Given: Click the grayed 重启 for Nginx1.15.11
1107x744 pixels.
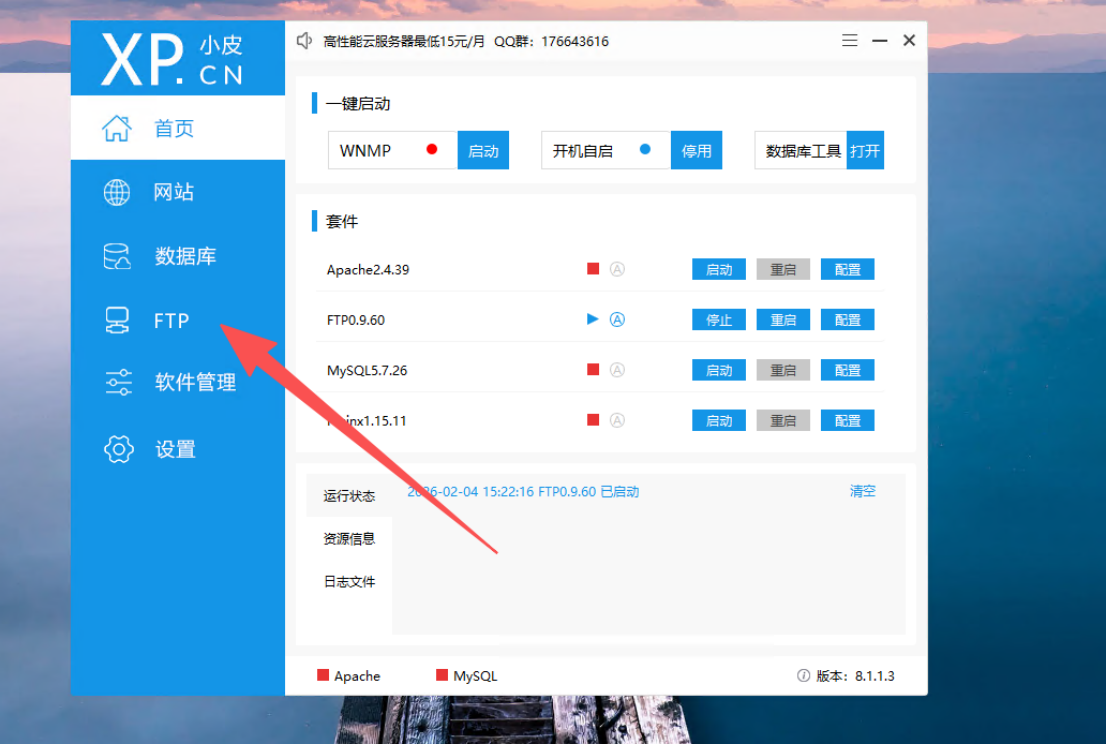Looking at the screenshot, I should pos(783,421).
